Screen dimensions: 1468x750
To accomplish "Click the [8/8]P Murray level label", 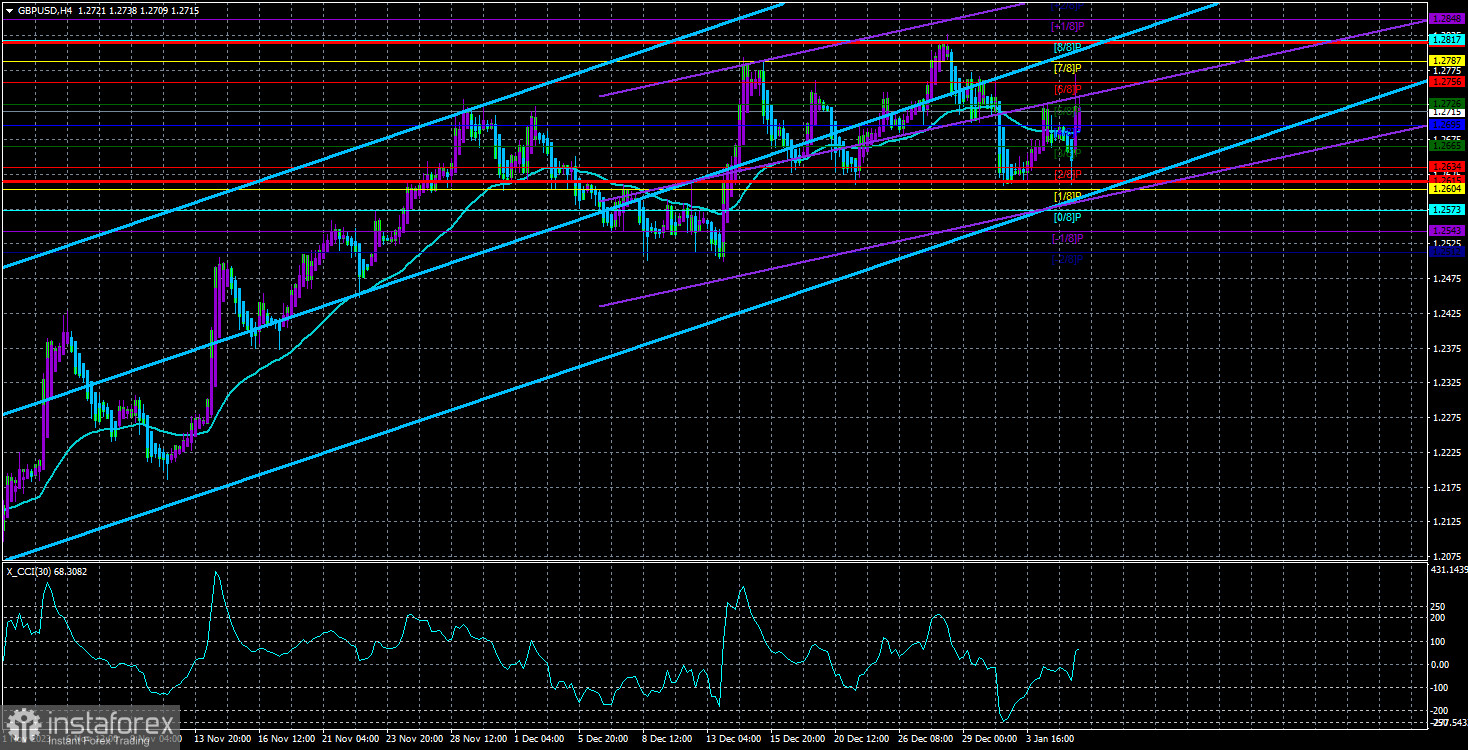I will 1067,48.
